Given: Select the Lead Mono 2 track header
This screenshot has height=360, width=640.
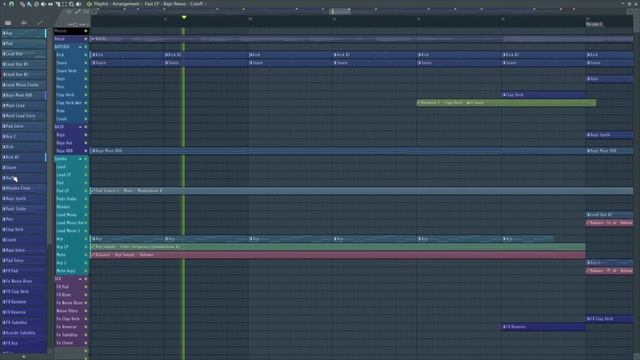Looking at the screenshot, I should (71, 231).
